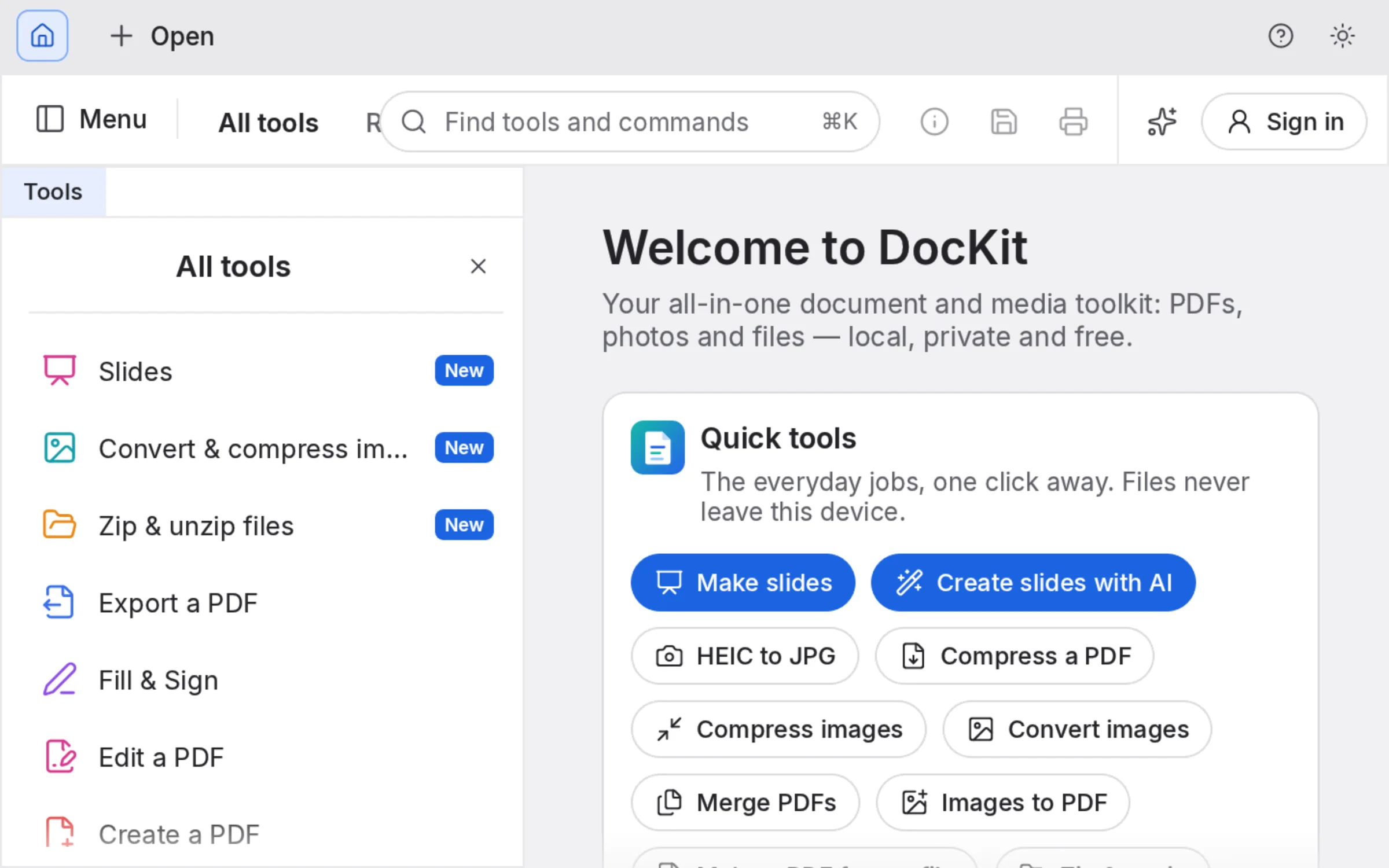1389x868 pixels.
Task: Click the document info icon
Action: (x=934, y=122)
